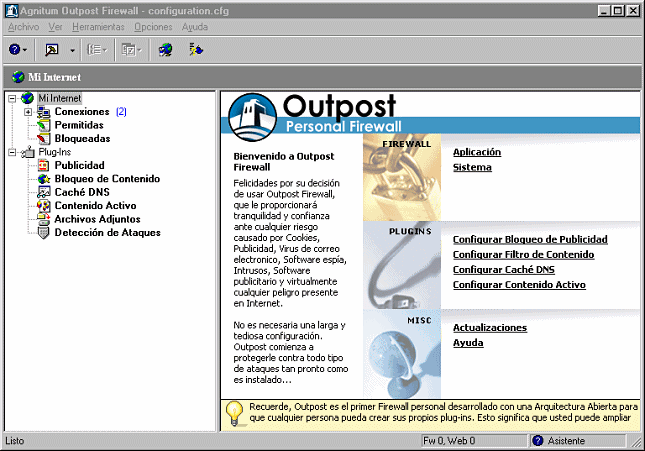Open the Publicidad plug-in

[x=79, y=165]
